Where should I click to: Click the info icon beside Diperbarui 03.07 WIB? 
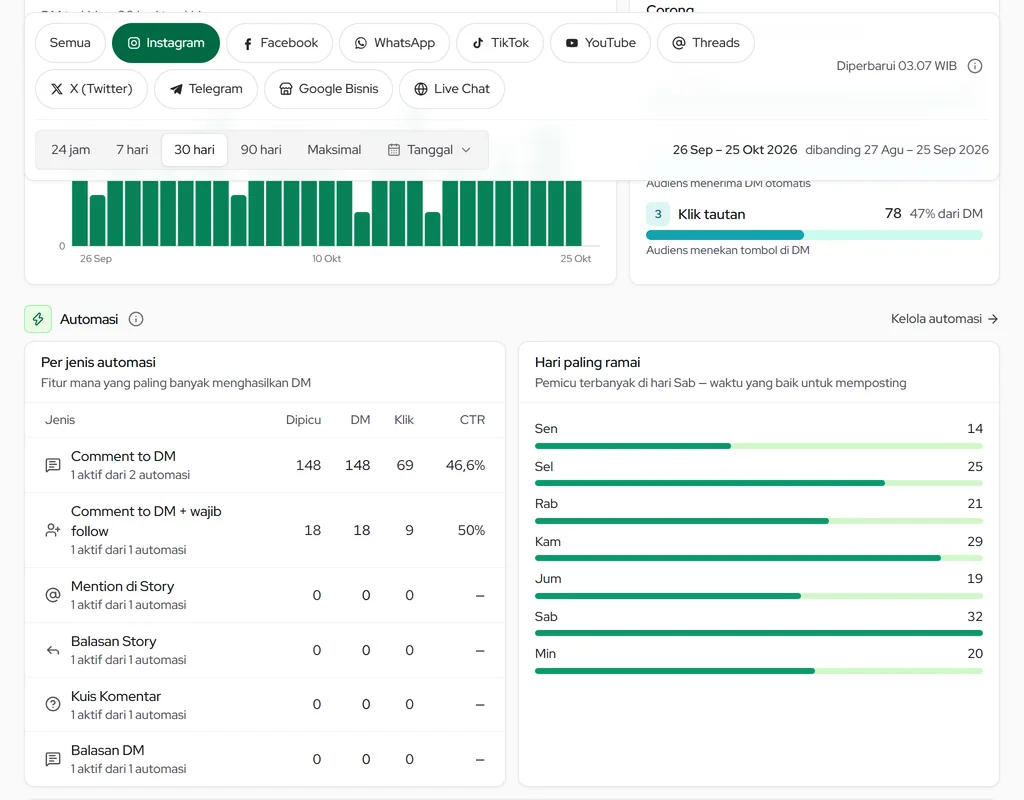tap(974, 66)
